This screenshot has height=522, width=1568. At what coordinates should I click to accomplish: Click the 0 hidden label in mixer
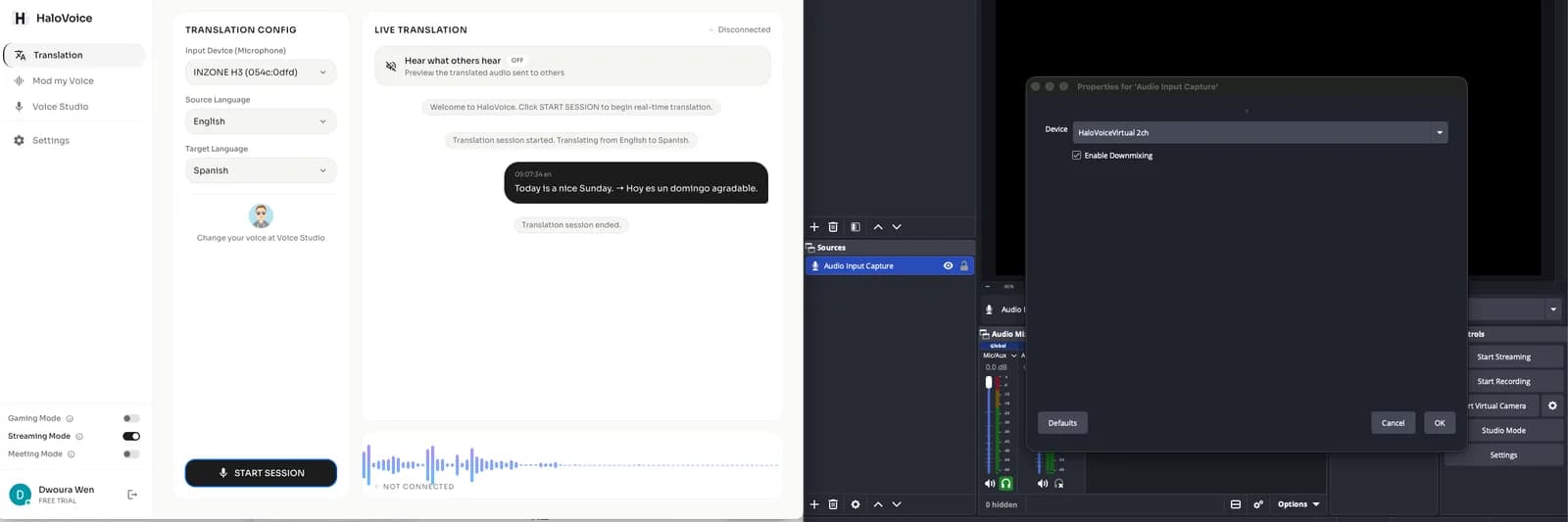pos(1002,504)
